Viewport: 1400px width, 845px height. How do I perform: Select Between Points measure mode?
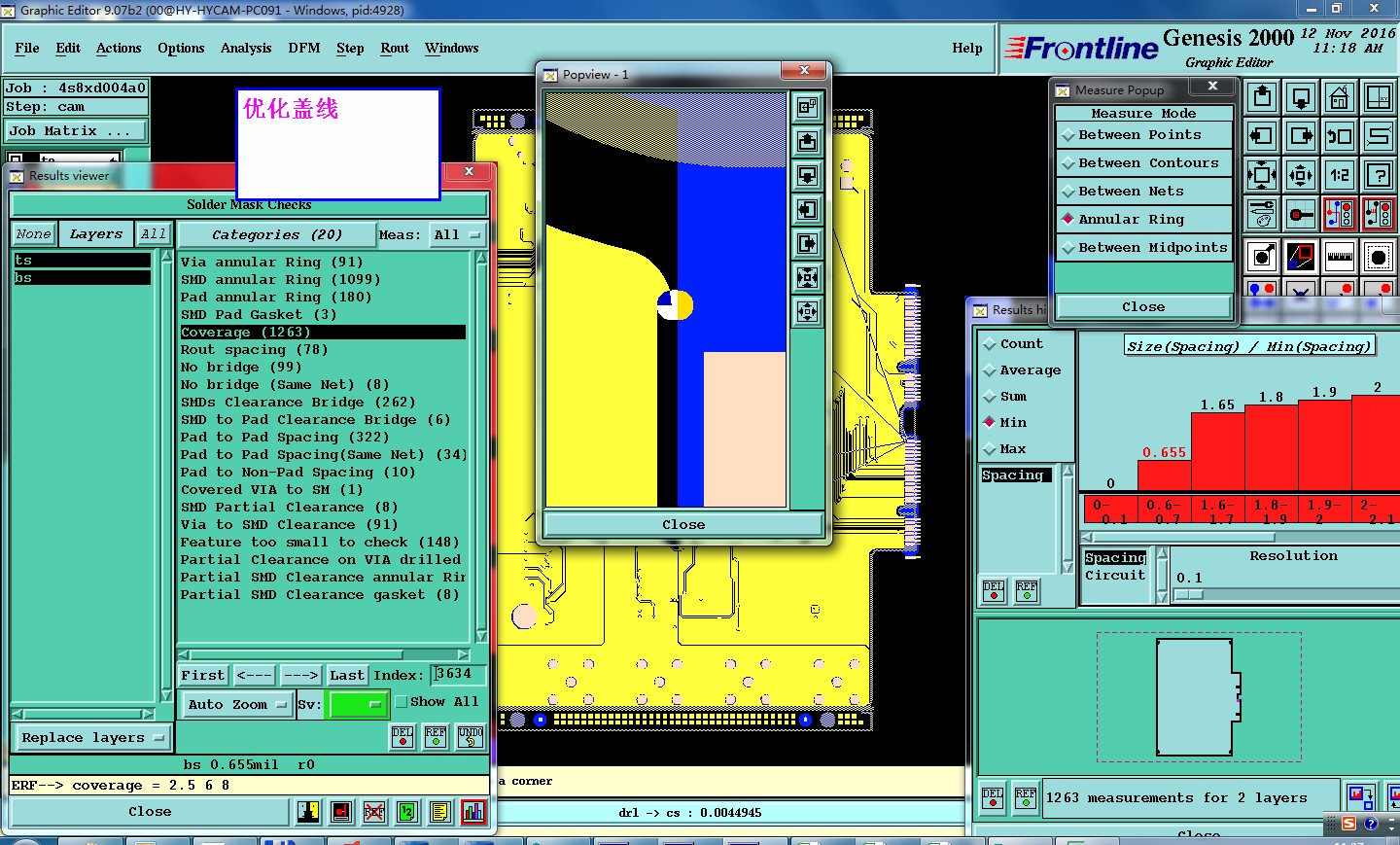(x=1143, y=135)
